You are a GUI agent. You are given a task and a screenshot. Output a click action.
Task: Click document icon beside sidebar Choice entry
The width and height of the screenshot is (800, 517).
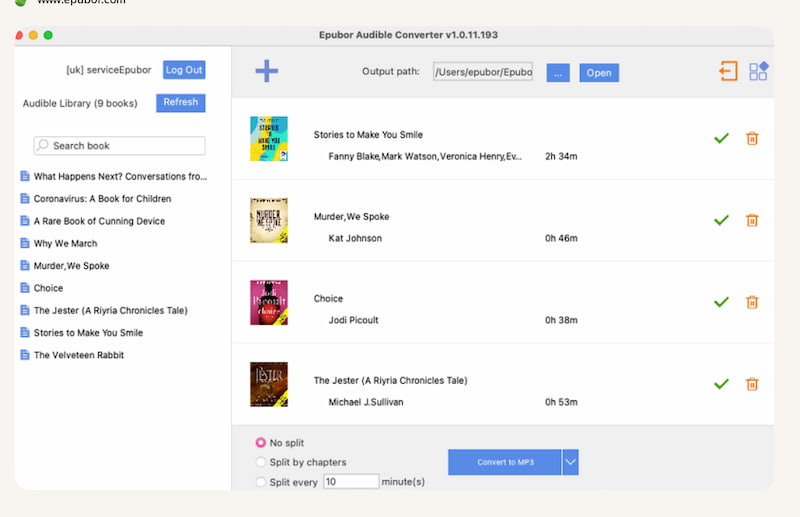point(24,288)
